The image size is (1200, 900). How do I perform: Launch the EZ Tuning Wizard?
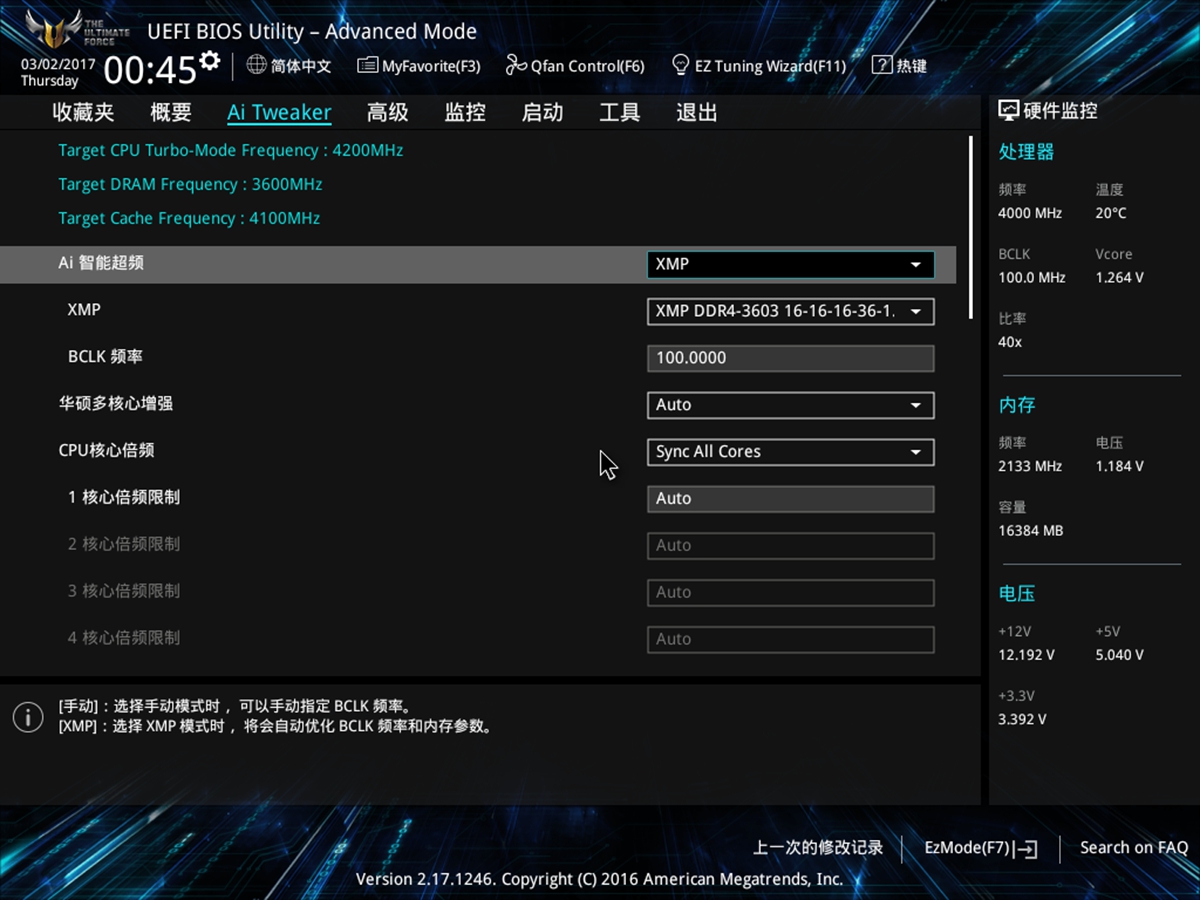point(758,65)
